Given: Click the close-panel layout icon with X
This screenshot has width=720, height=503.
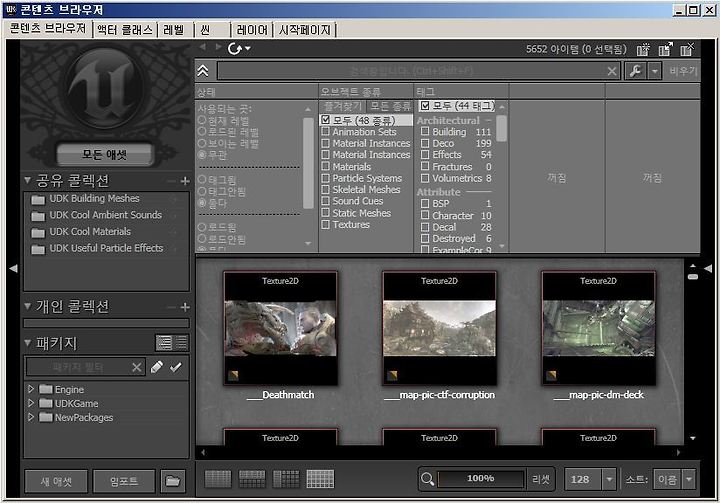Looking at the screenshot, I should click(x=687, y=49).
